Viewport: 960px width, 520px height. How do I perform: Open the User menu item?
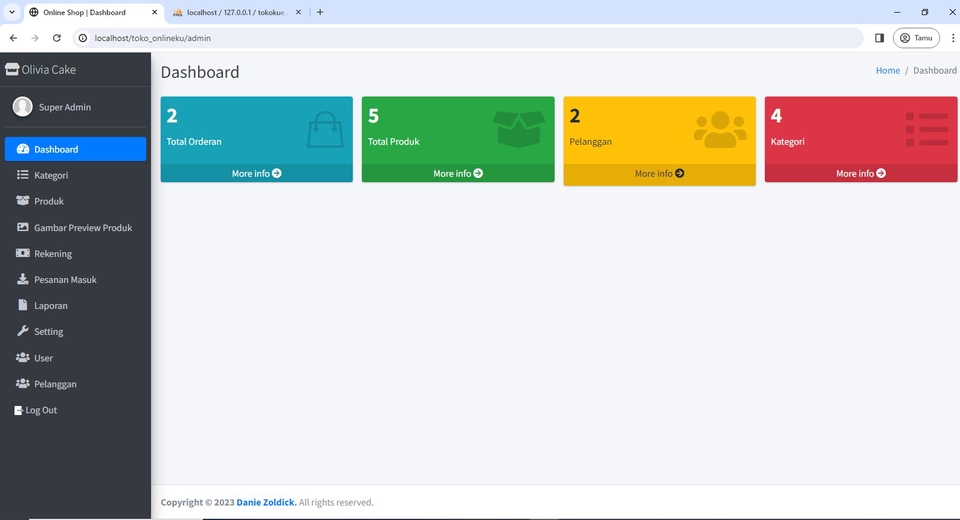pos(75,358)
